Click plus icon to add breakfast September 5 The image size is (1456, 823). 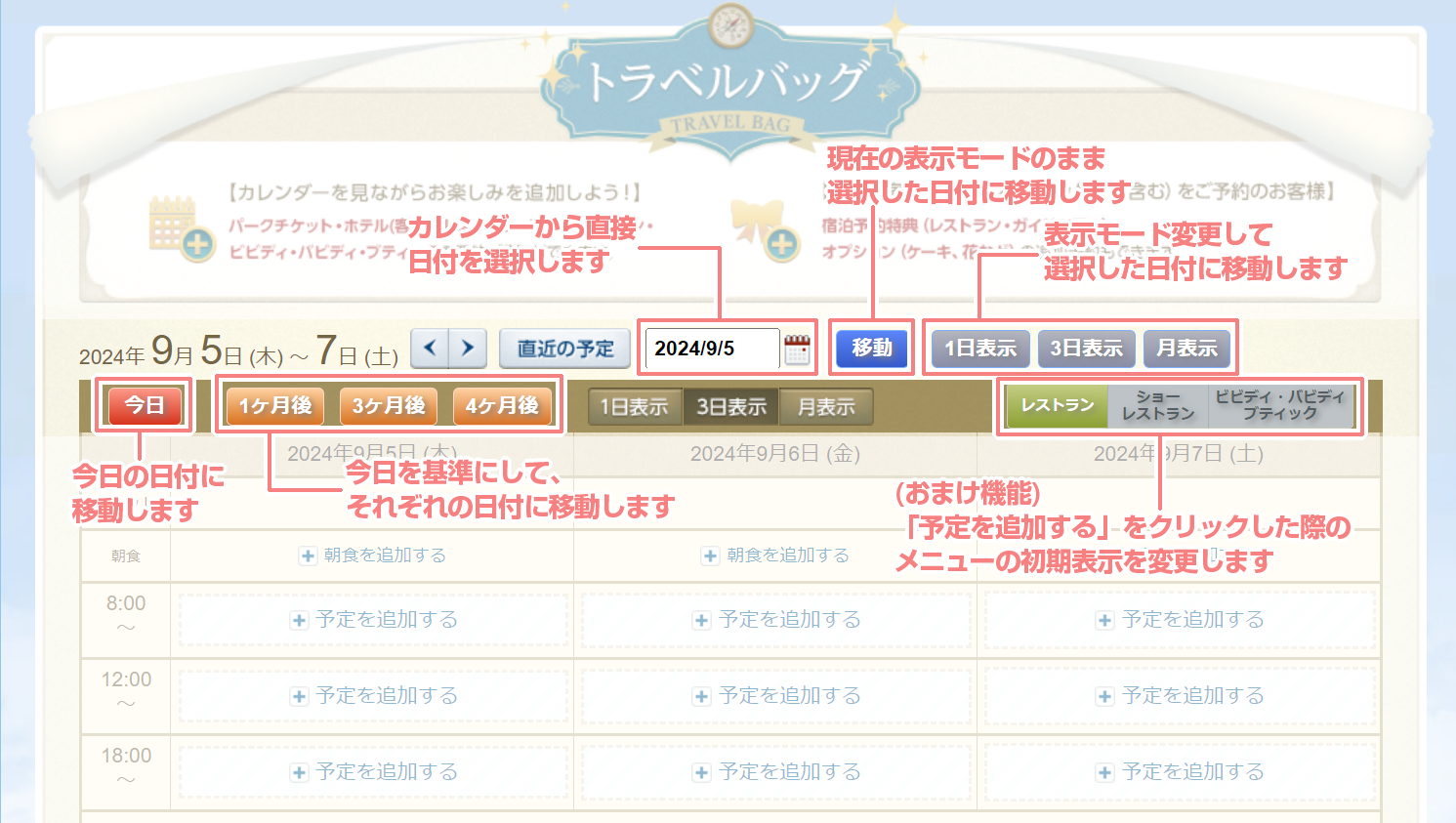(x=308, y=556)
